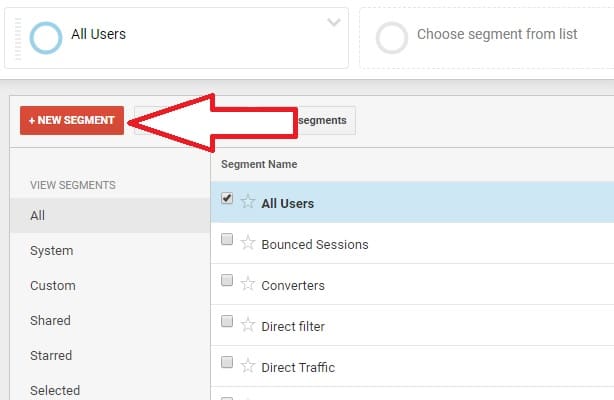
Task: Click the grey circle beside Choose segment
Action: (392, 38)
